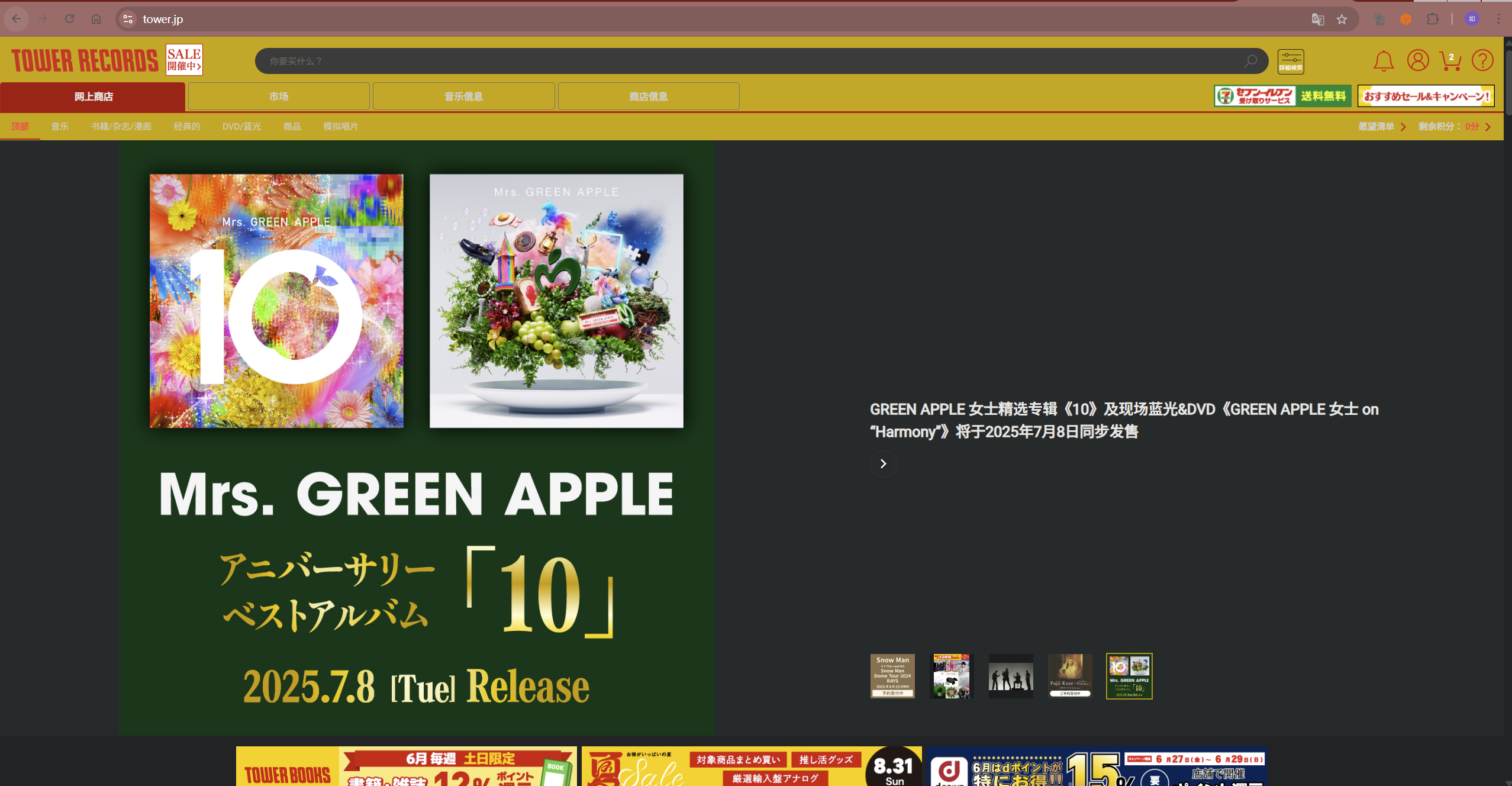Screen dimensions: 1512x786
Task: Bookmark this page with the star icon
Action: 1342,20
